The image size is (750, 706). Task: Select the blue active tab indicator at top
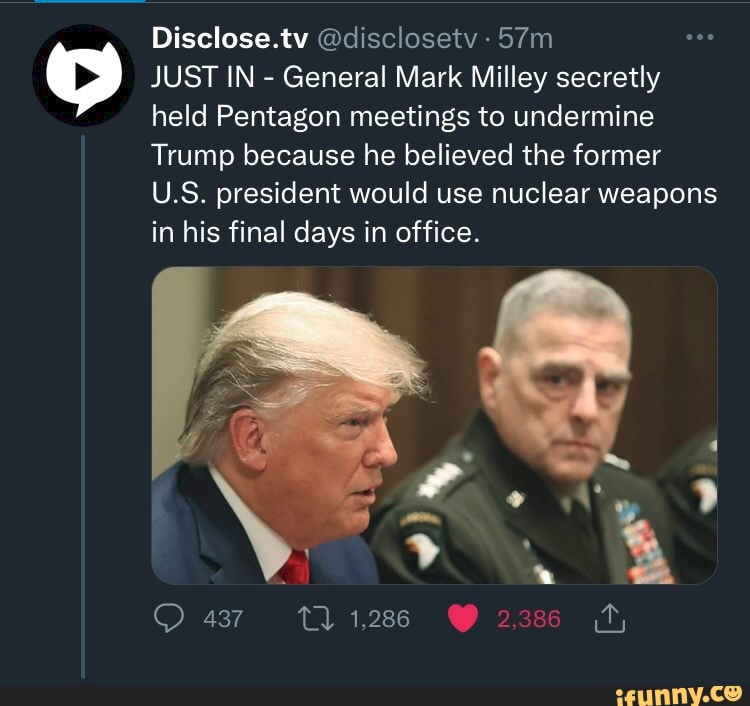pyautogui.click(x=90, y=1)
